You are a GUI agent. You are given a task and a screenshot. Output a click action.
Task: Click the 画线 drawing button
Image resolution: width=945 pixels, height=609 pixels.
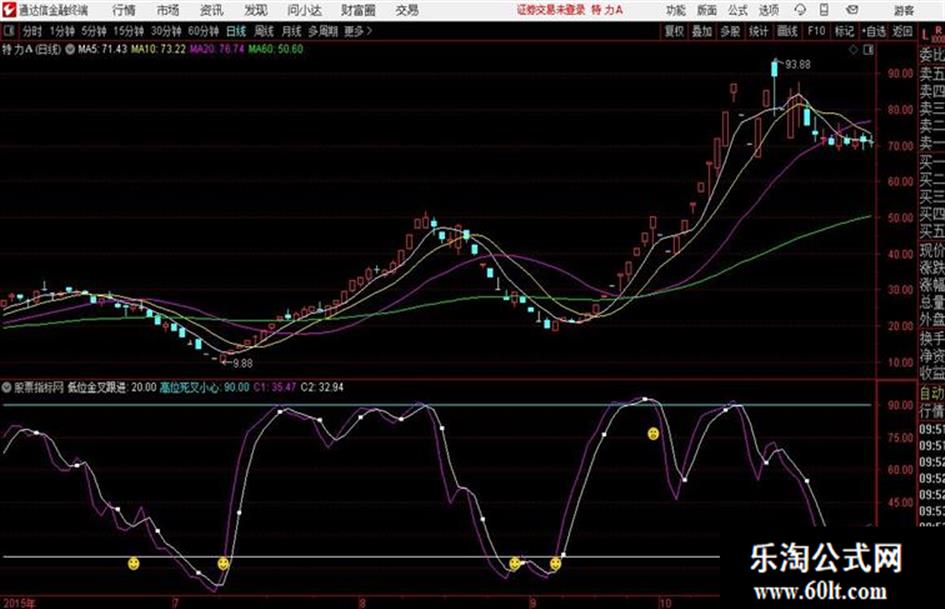787,31
